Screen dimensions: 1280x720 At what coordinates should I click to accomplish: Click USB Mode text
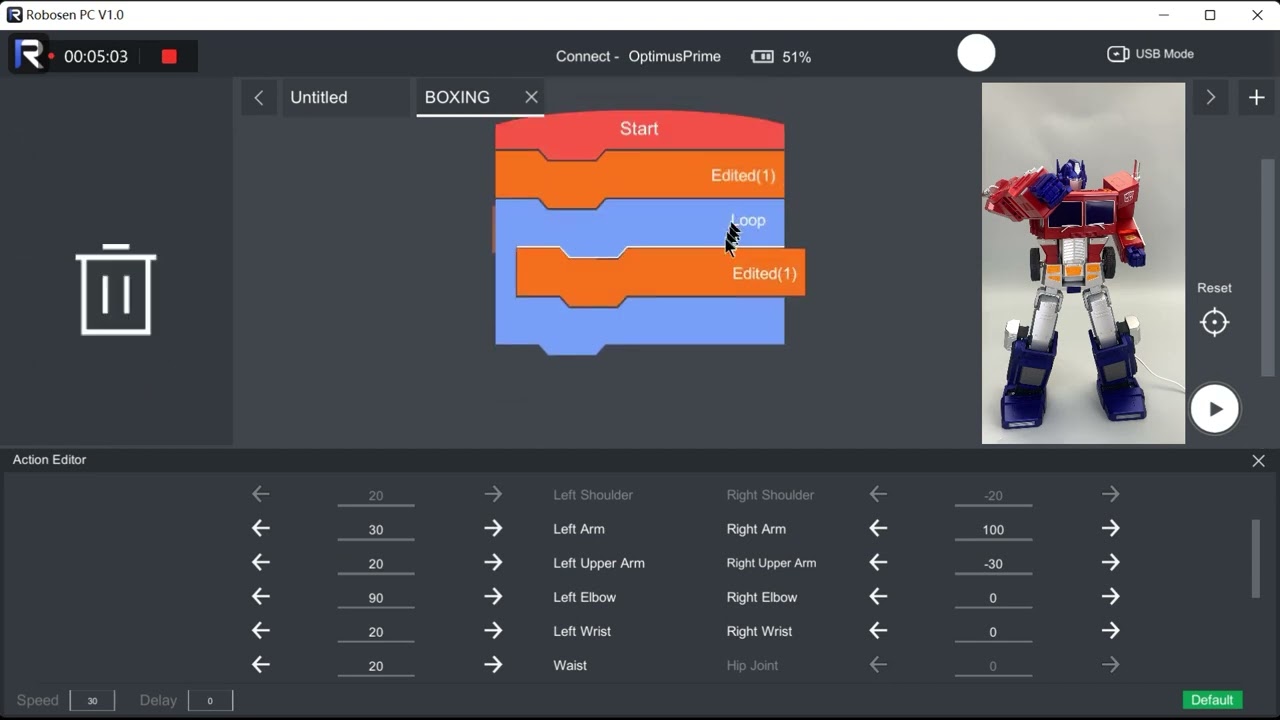coord(1165,54)
